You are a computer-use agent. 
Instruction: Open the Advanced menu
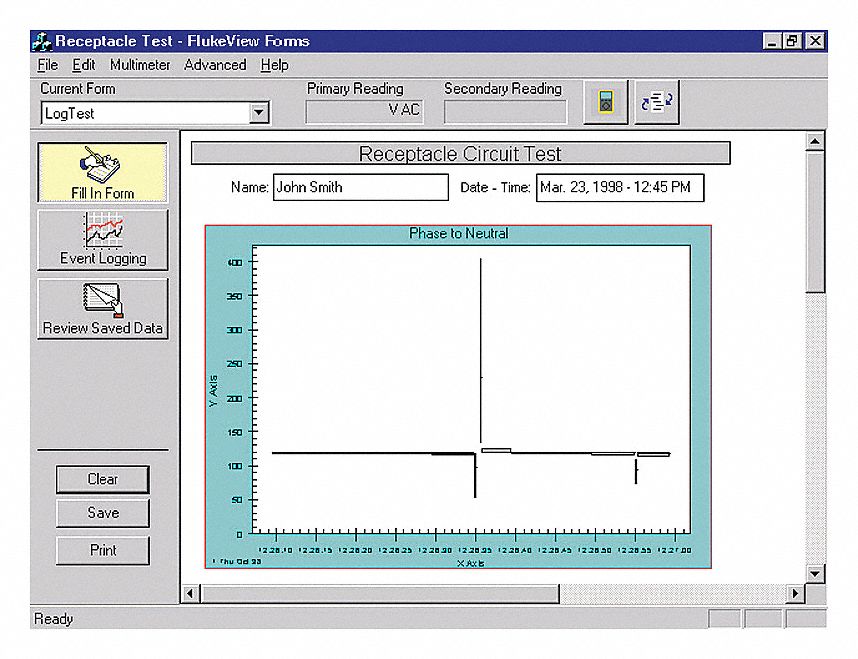tap(215, 65)
